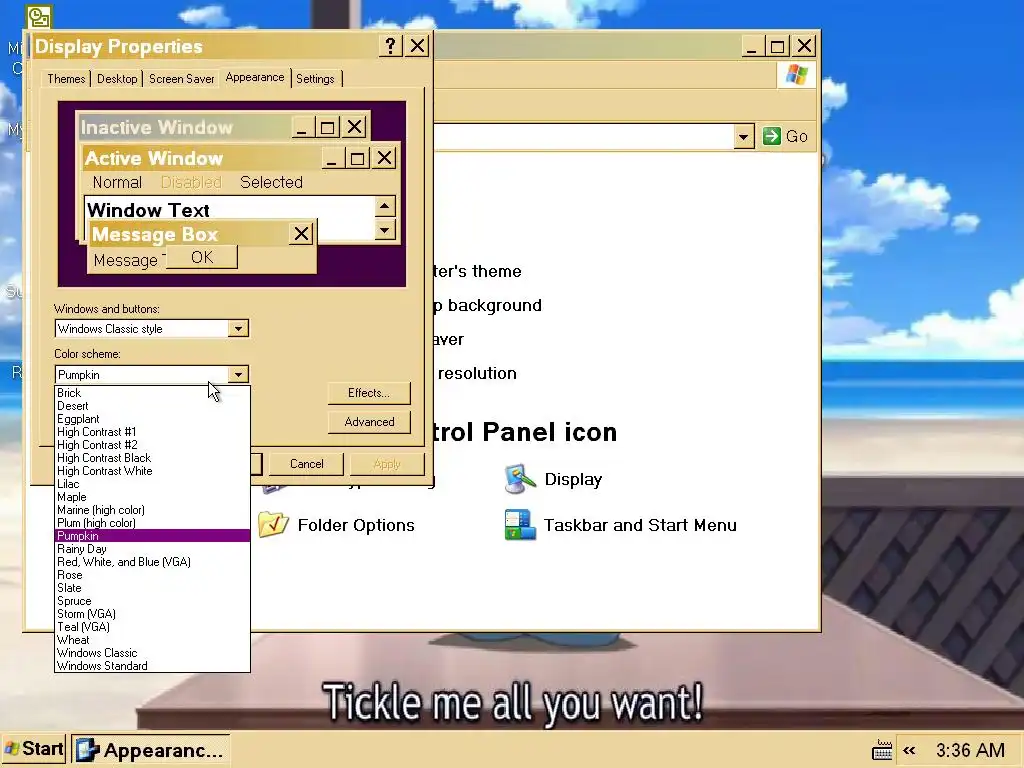Click Selected menu item in preview
The image size is (1024, 768).
[271, 182]
